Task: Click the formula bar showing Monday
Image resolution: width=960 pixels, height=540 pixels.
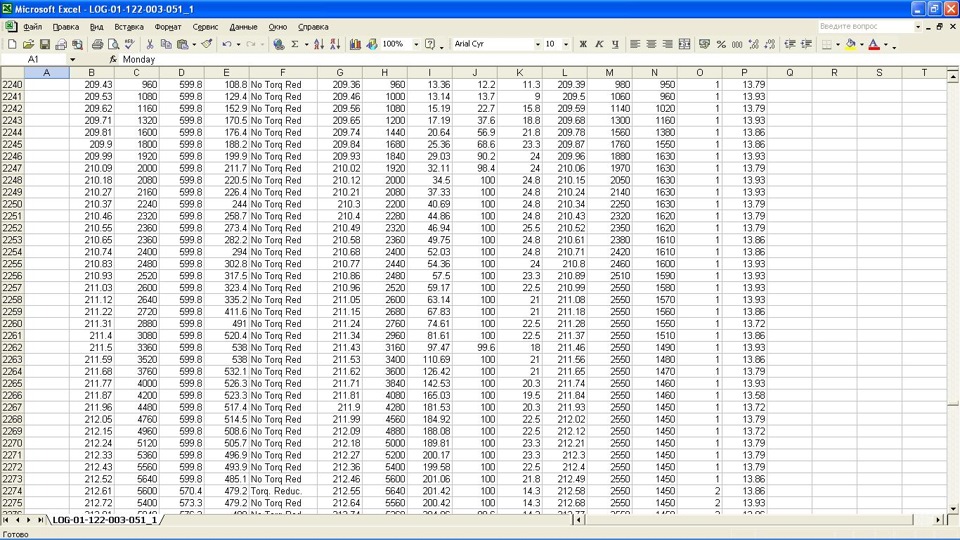Action: [x=539, y=59]
